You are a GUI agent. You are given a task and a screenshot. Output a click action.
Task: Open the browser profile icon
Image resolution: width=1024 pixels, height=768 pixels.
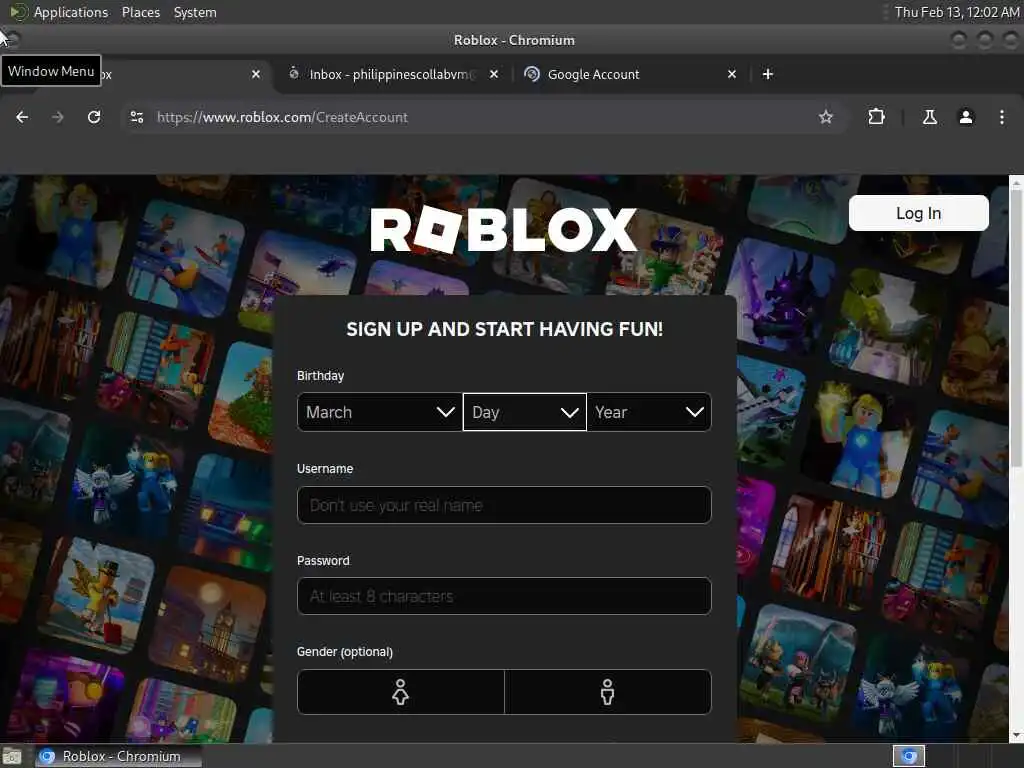coord(966,117)
